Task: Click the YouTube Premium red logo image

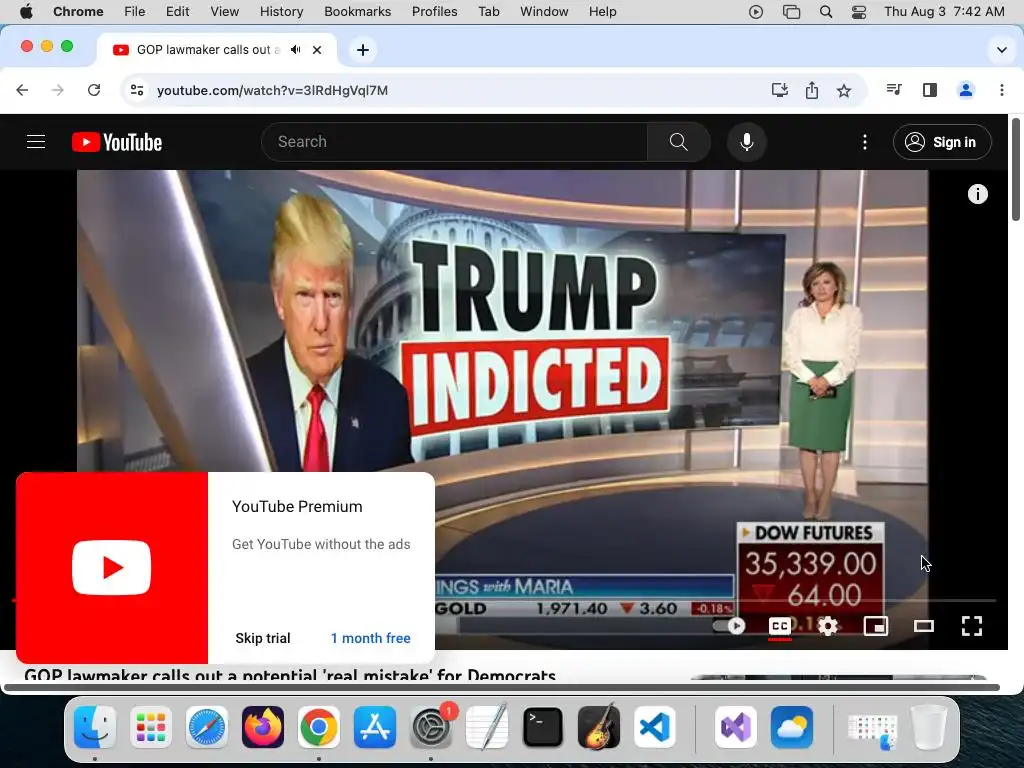Action: coord(112,568)
